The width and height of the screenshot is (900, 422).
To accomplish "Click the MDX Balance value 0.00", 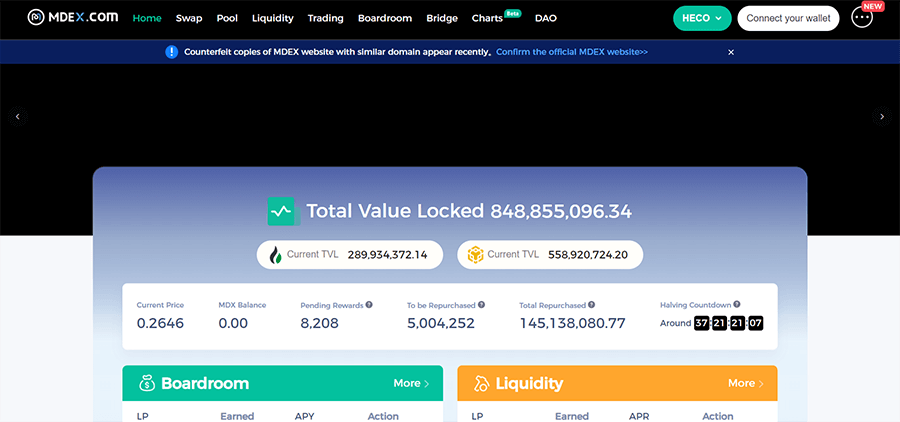I will (x=233, y=323).
